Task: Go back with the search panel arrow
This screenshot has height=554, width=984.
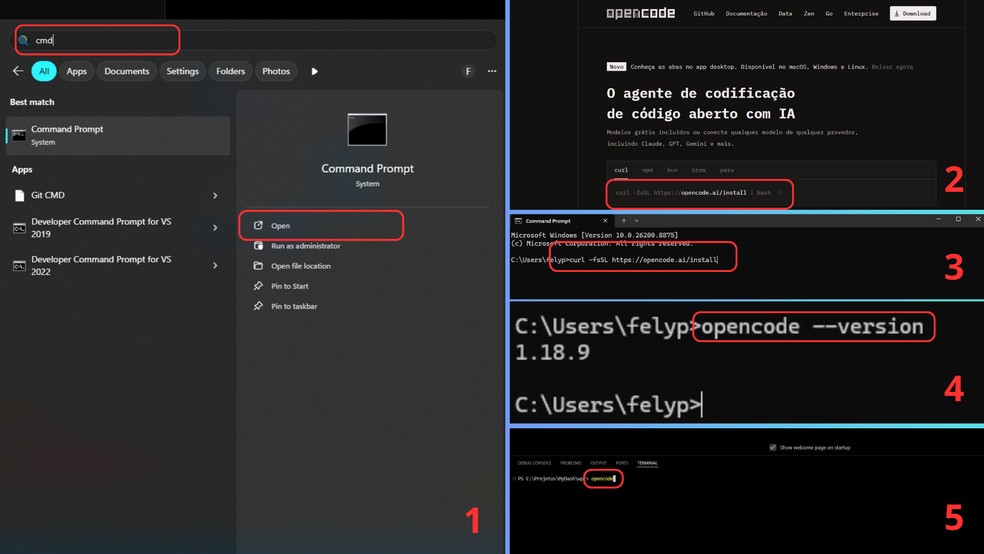Action: [x=18, y=71]
